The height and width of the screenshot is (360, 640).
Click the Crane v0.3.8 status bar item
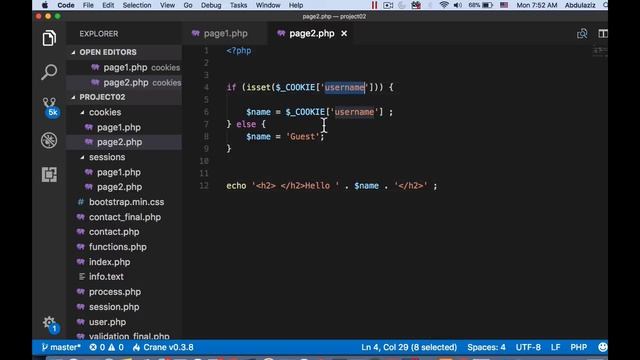tap(163, 347)
